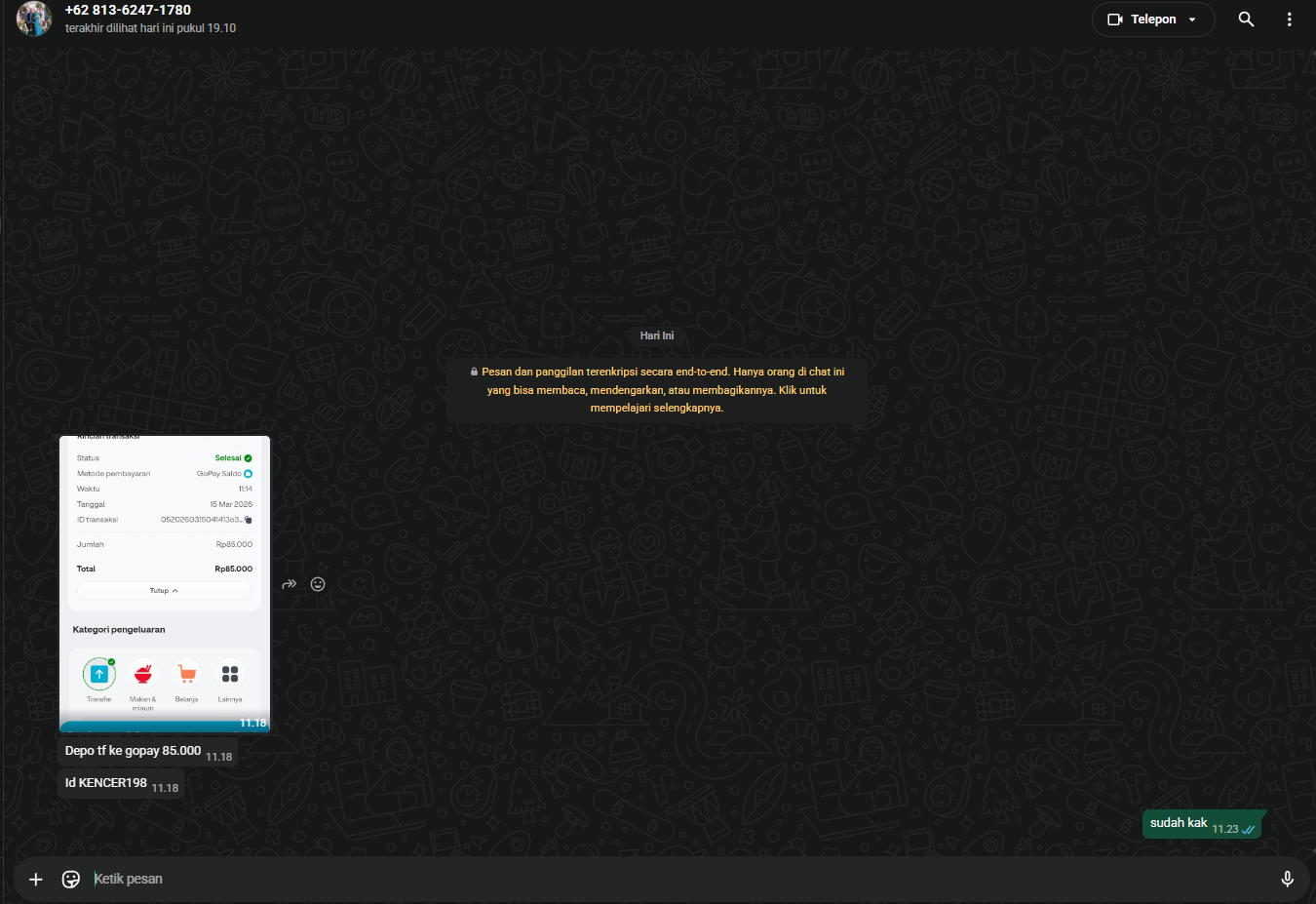React with emoji to the receipt image
This screenshot has width=1316, height=904.
pyautogui.click(x=318, y=584)
